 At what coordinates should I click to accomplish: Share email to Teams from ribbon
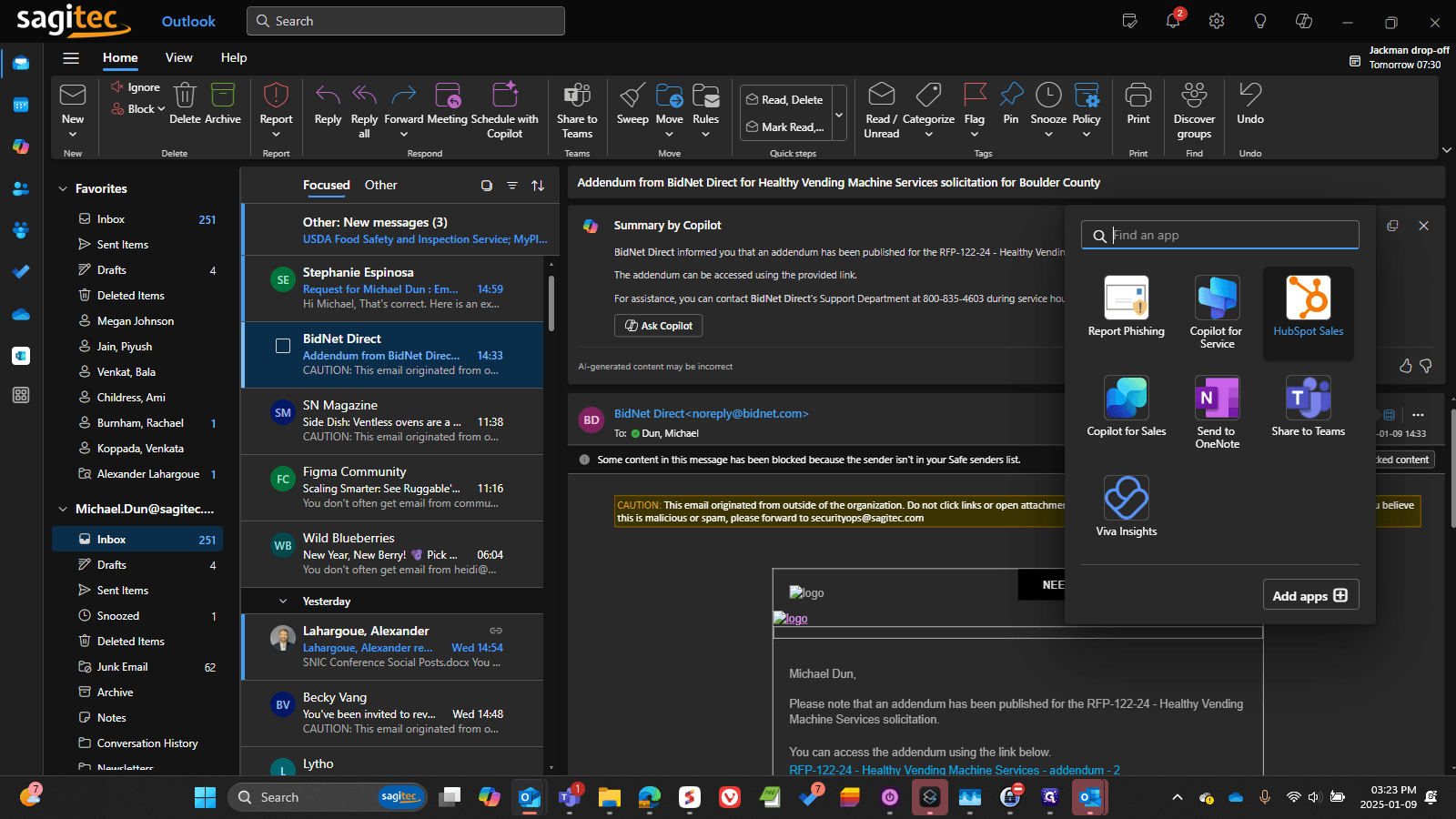click(x=577, y=110)
